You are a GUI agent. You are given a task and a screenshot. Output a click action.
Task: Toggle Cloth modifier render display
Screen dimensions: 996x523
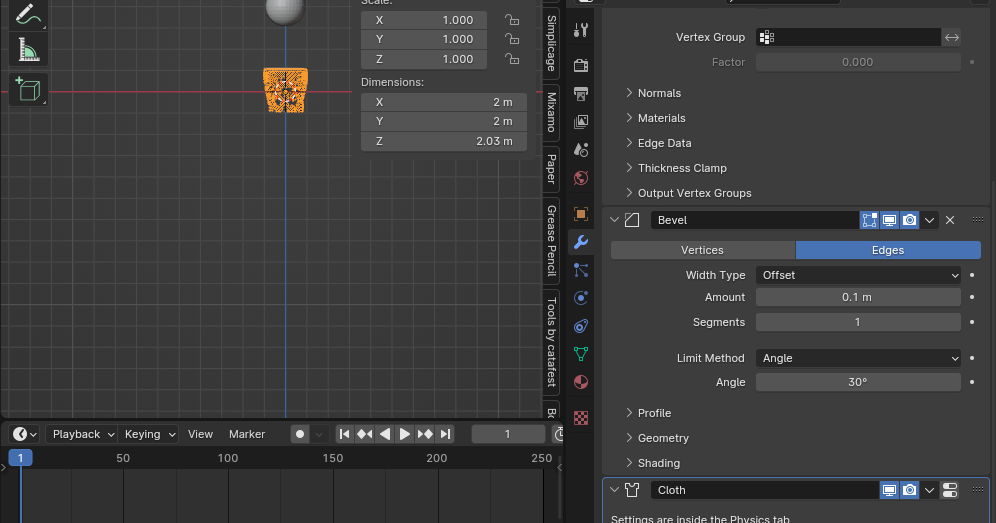910,490
